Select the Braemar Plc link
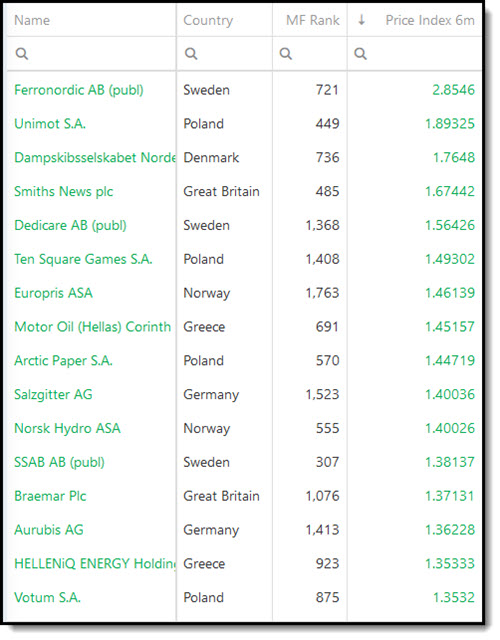The width and height of the screenshot is (500, 640). (x=50, y=496)
